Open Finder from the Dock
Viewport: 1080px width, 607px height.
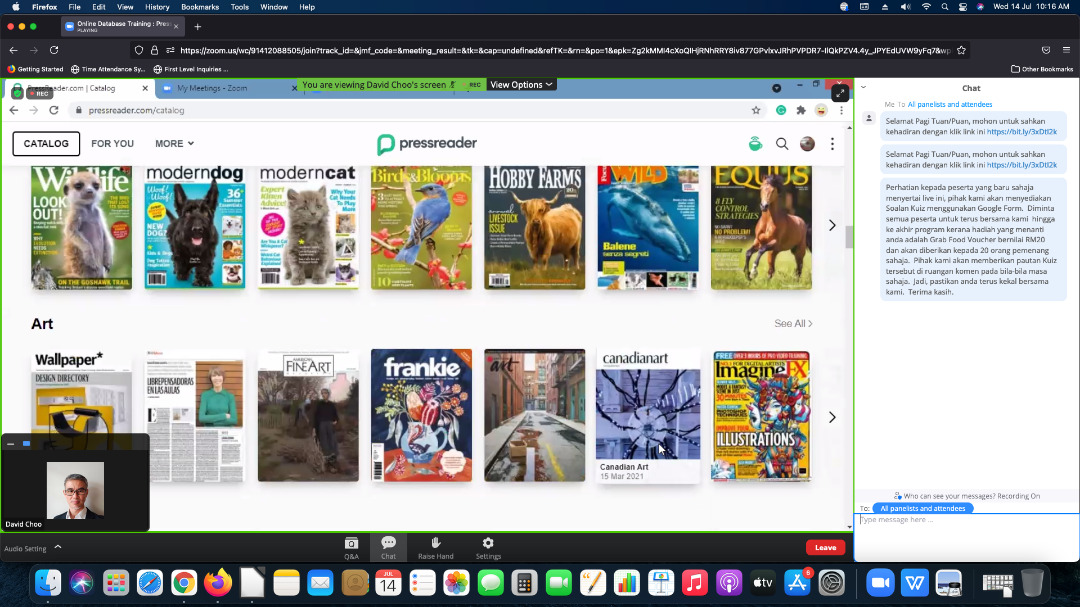coord(48,583)
